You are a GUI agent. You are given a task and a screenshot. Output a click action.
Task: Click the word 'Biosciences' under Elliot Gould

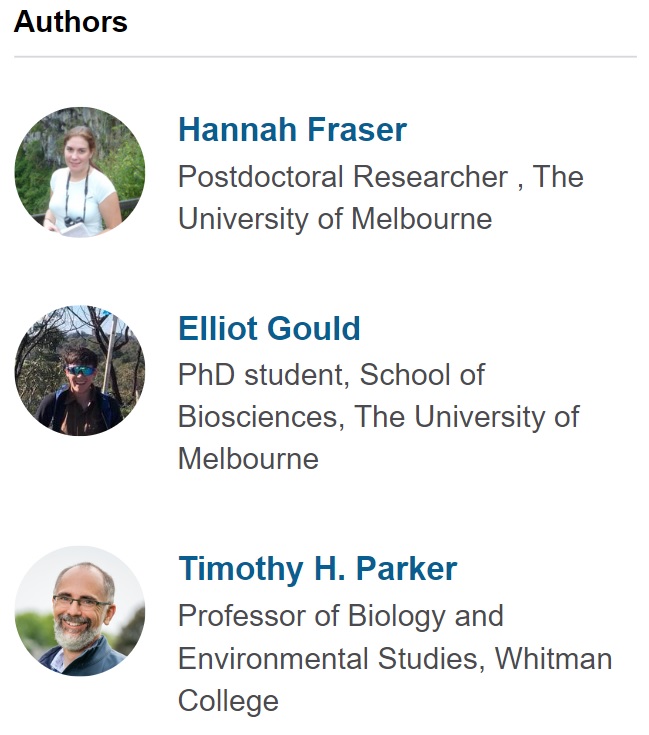(257, 416)
